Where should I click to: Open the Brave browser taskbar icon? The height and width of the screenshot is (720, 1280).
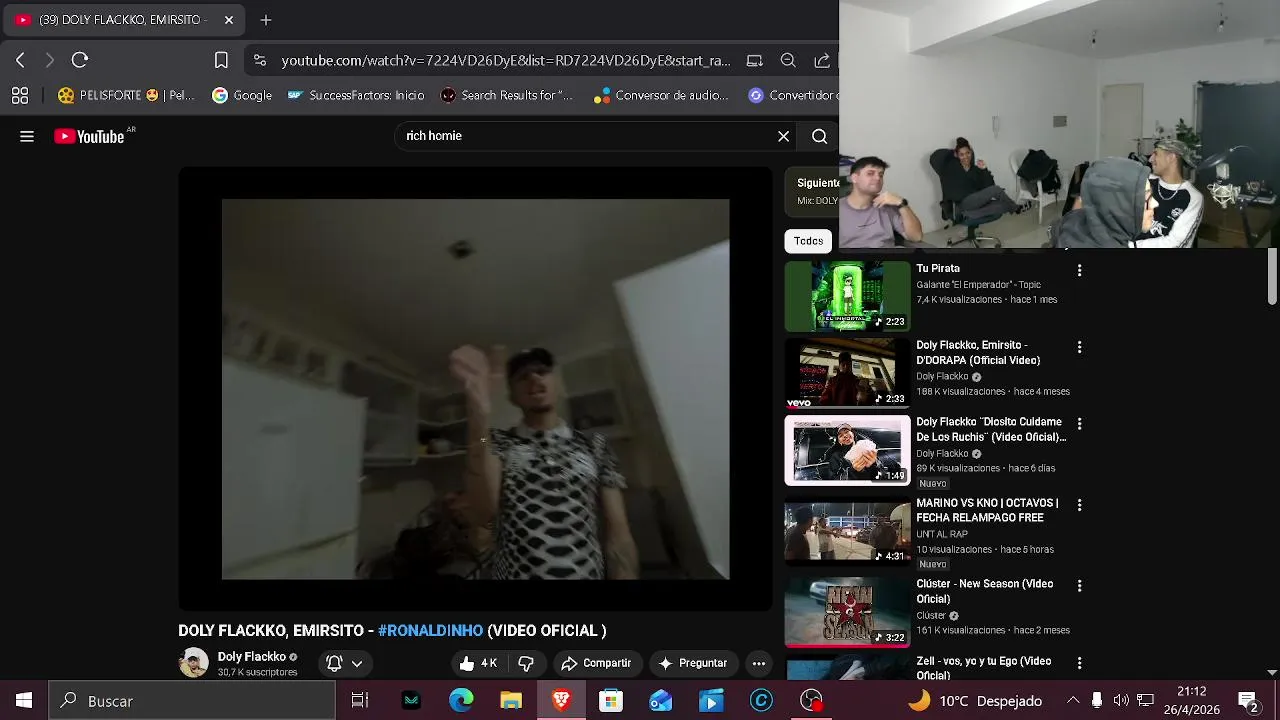coord(561,700)
